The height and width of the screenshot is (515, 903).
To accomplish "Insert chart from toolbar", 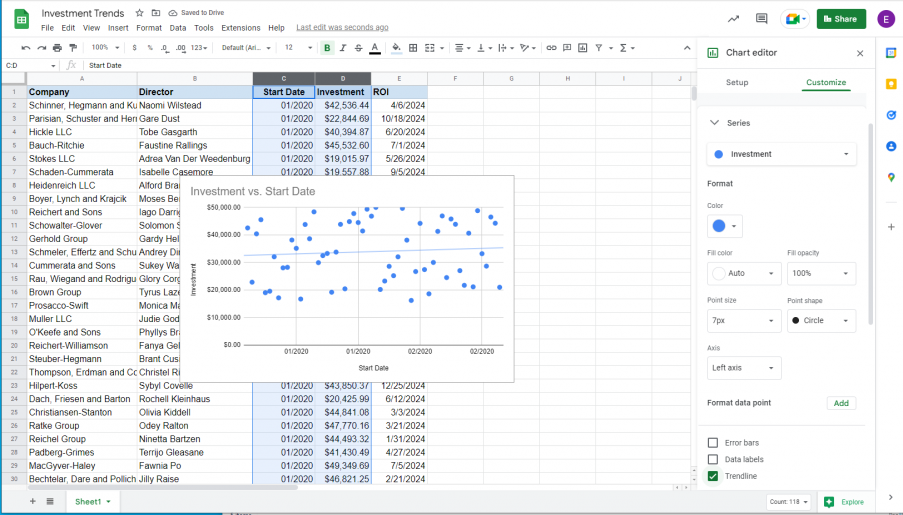I will (582, 48).
